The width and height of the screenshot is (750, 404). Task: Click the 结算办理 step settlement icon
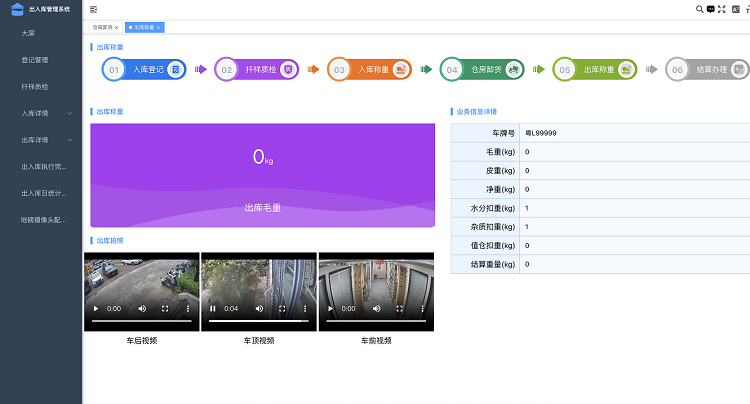click(x=739, y=70)
